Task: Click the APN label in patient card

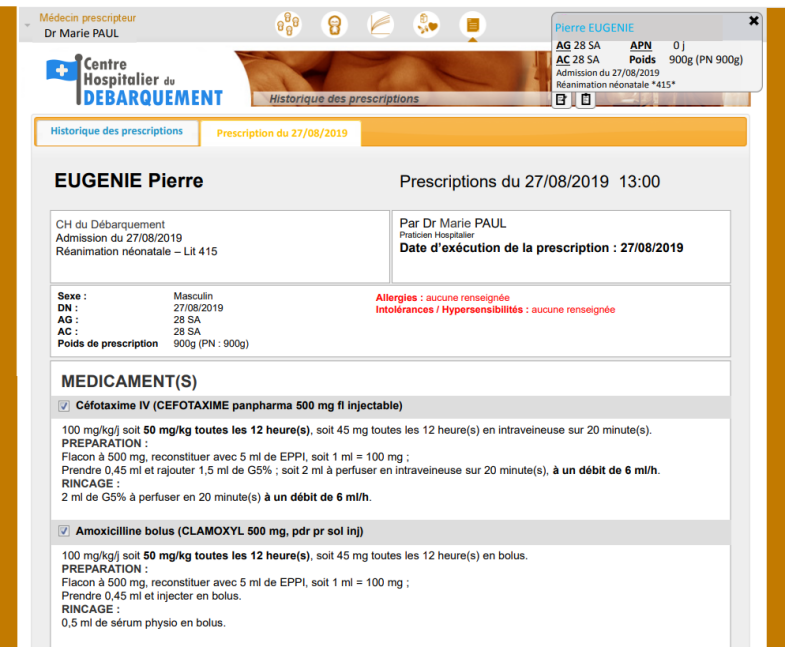Action: [642, 46]
